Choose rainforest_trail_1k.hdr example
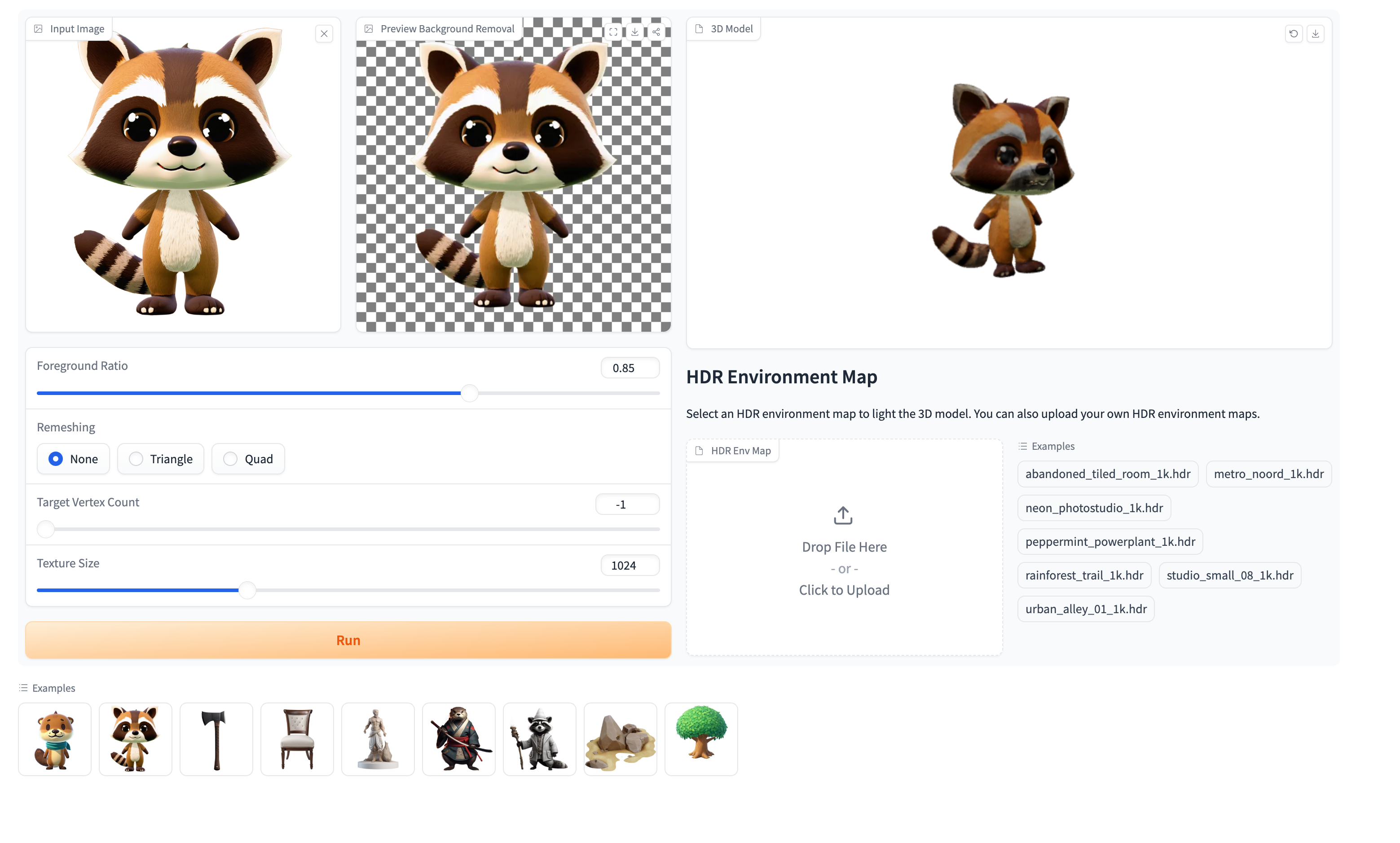The image size is (1400, 843). pos(1084,575)
